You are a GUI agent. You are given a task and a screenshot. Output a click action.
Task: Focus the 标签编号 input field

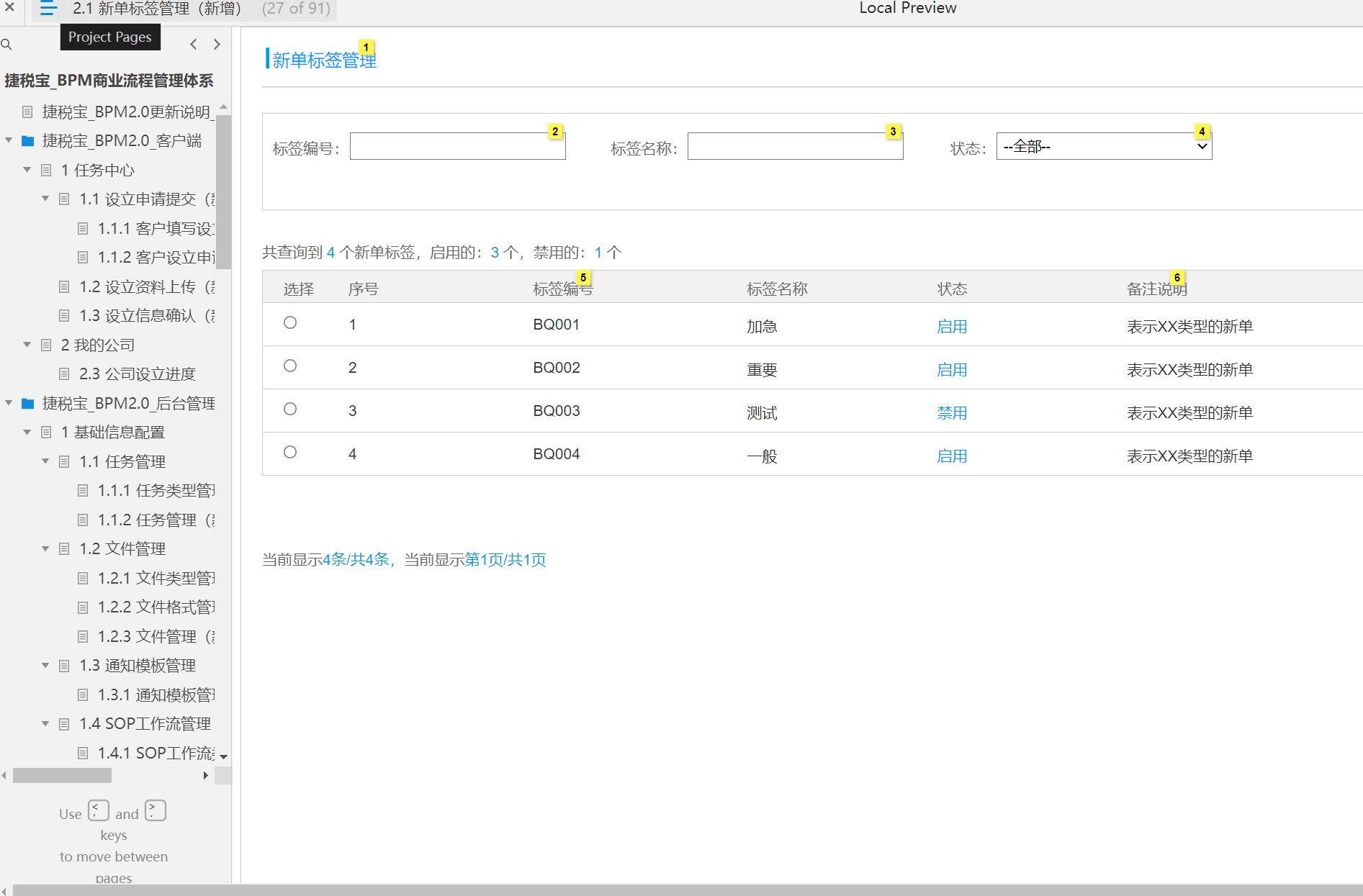coord(457,146)
